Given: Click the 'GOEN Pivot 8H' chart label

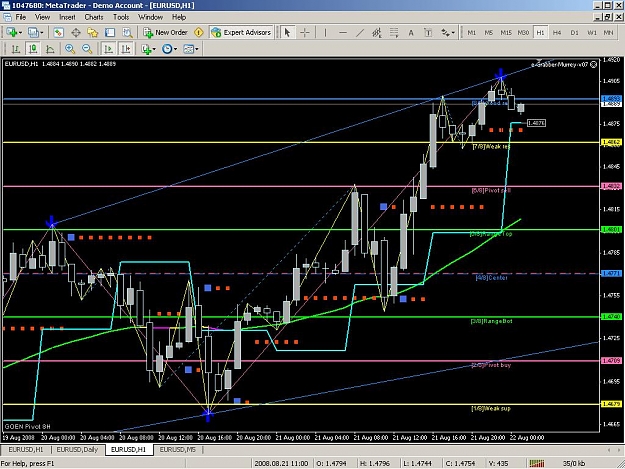Looking at the screenshot, I should coord(27,426).
